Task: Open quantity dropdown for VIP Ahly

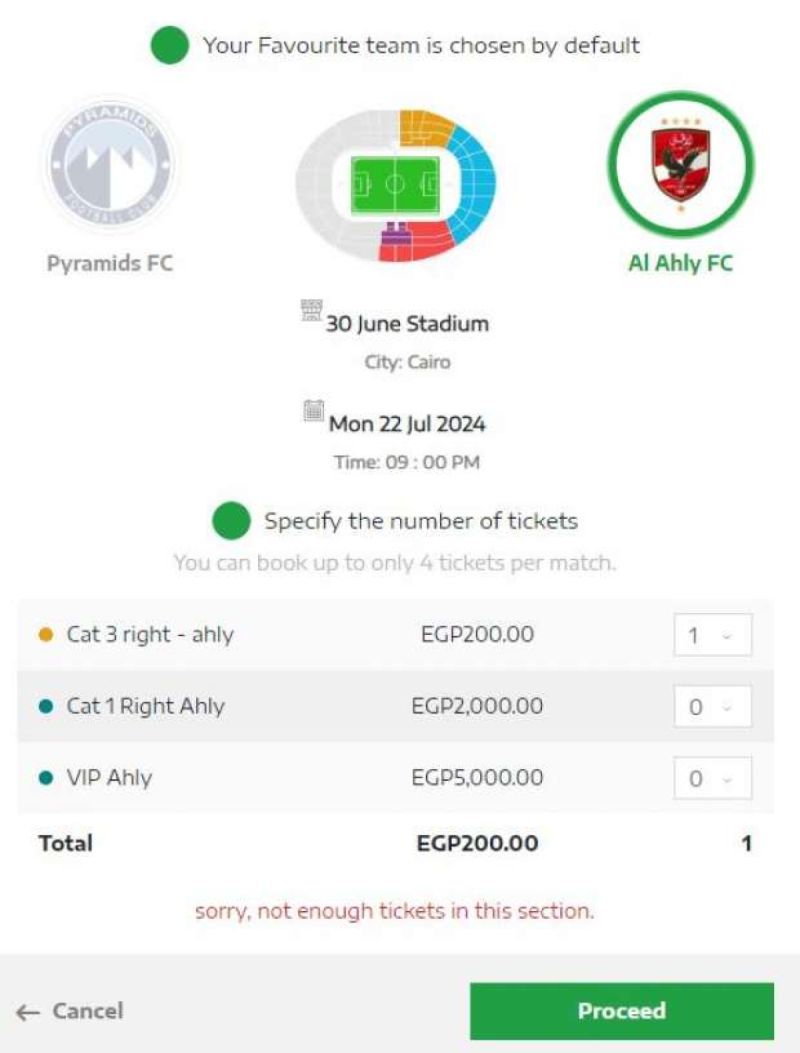Action: tap(712, 778)
